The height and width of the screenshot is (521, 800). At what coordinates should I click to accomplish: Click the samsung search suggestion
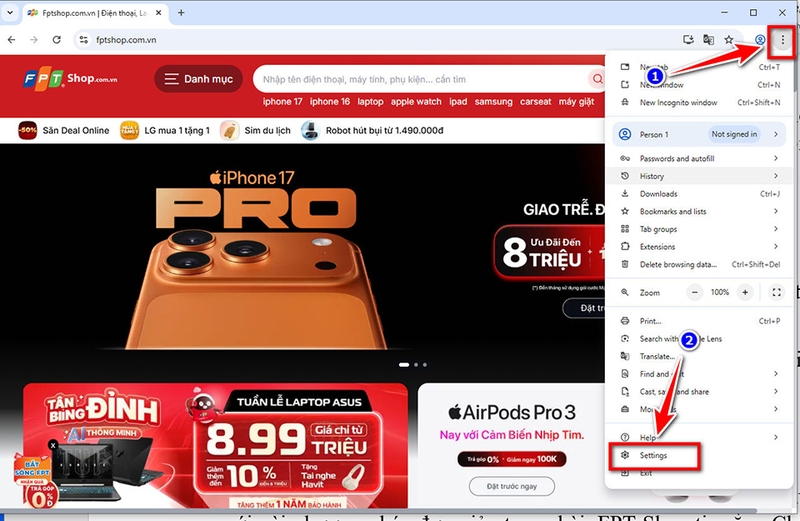pos(493,102)
